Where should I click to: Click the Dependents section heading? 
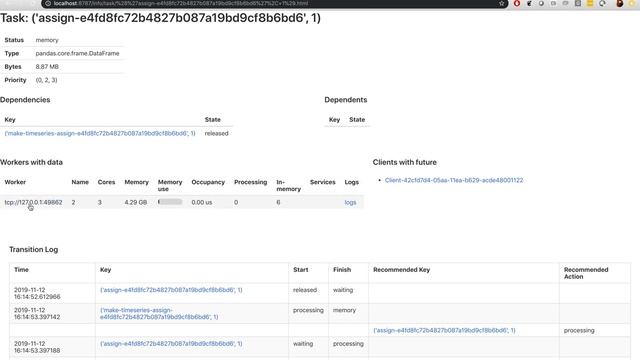coord(346,100)
